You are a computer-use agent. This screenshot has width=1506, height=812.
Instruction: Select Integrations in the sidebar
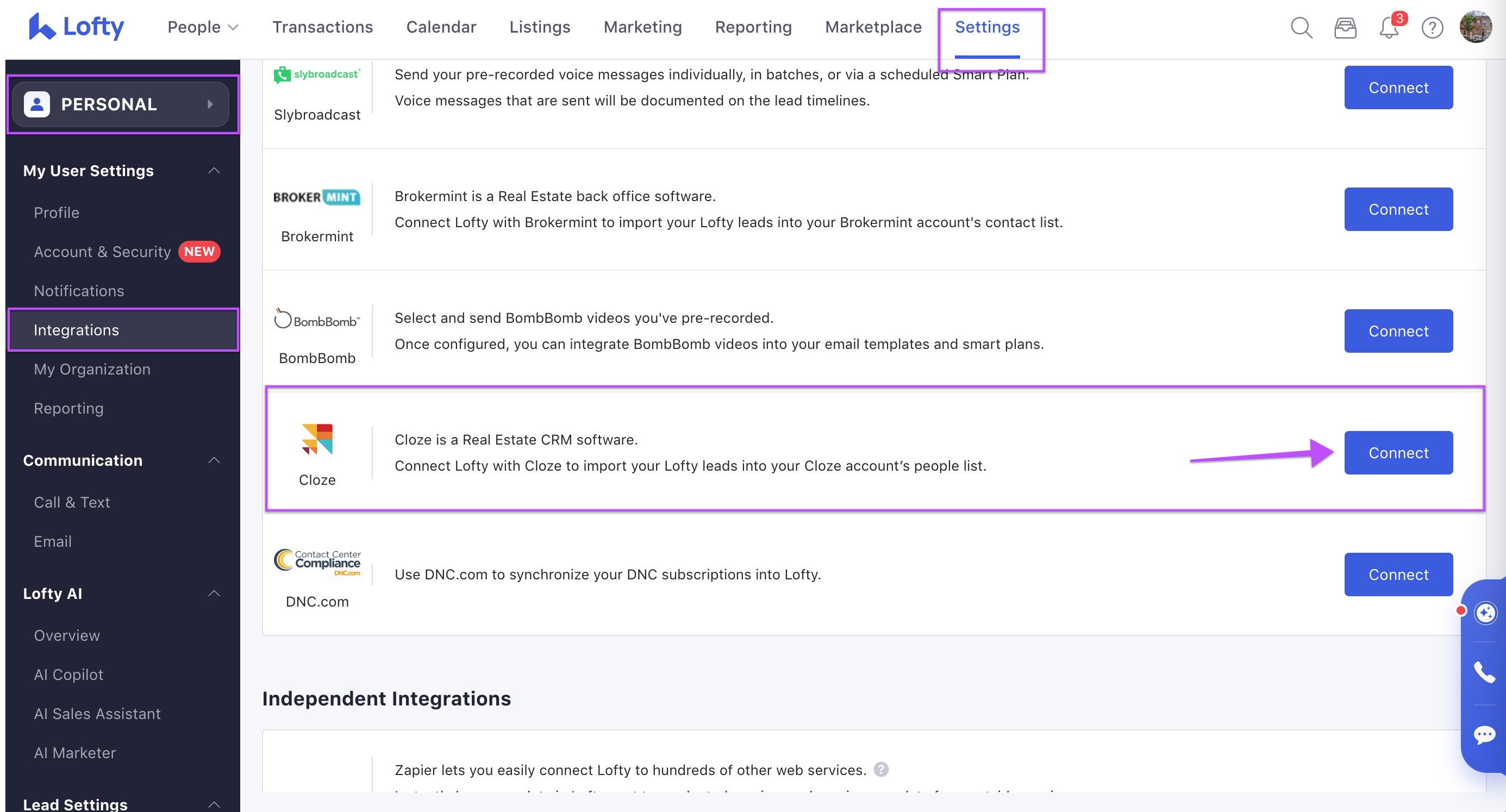click(x=76, y=330)
